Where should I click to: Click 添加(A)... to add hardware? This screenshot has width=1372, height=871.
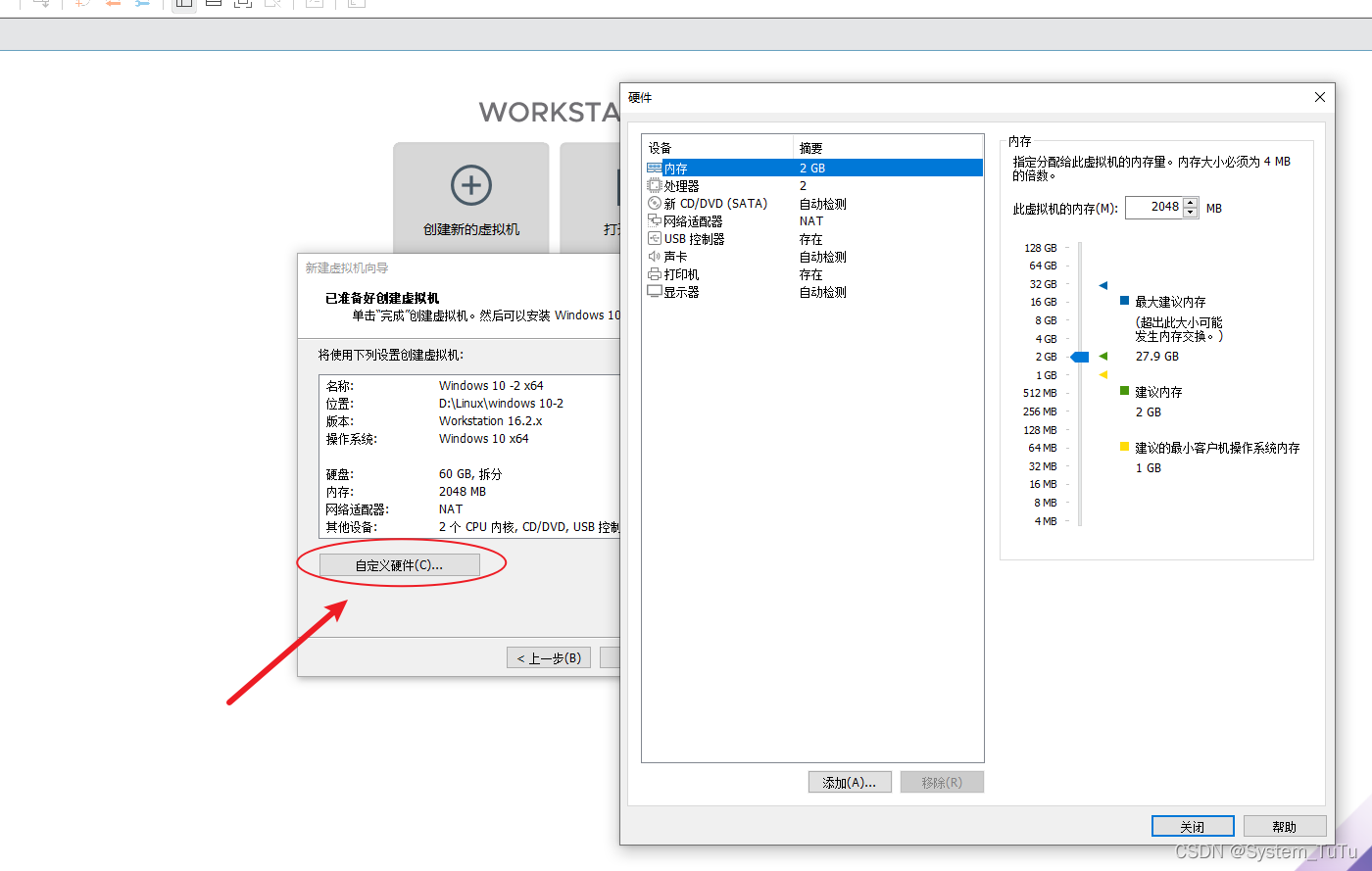coord(850,782)
